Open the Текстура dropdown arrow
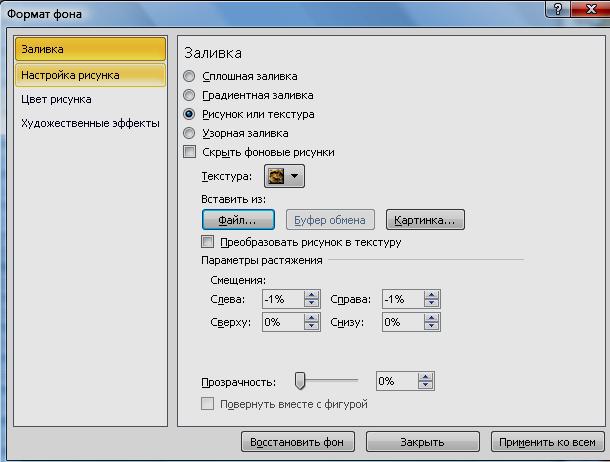 (x=294, y=176)
